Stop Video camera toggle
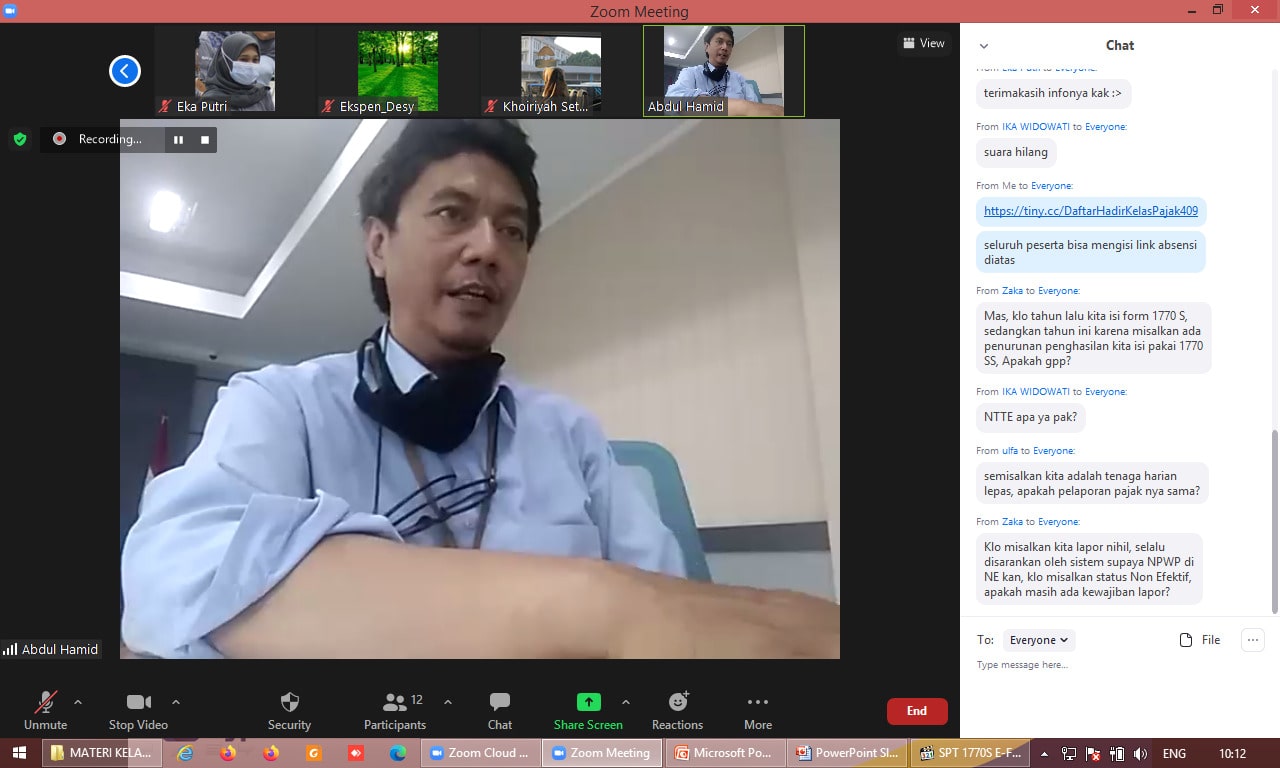The height and width of the screenshot is (768, 1280). [x=138, y=702]
